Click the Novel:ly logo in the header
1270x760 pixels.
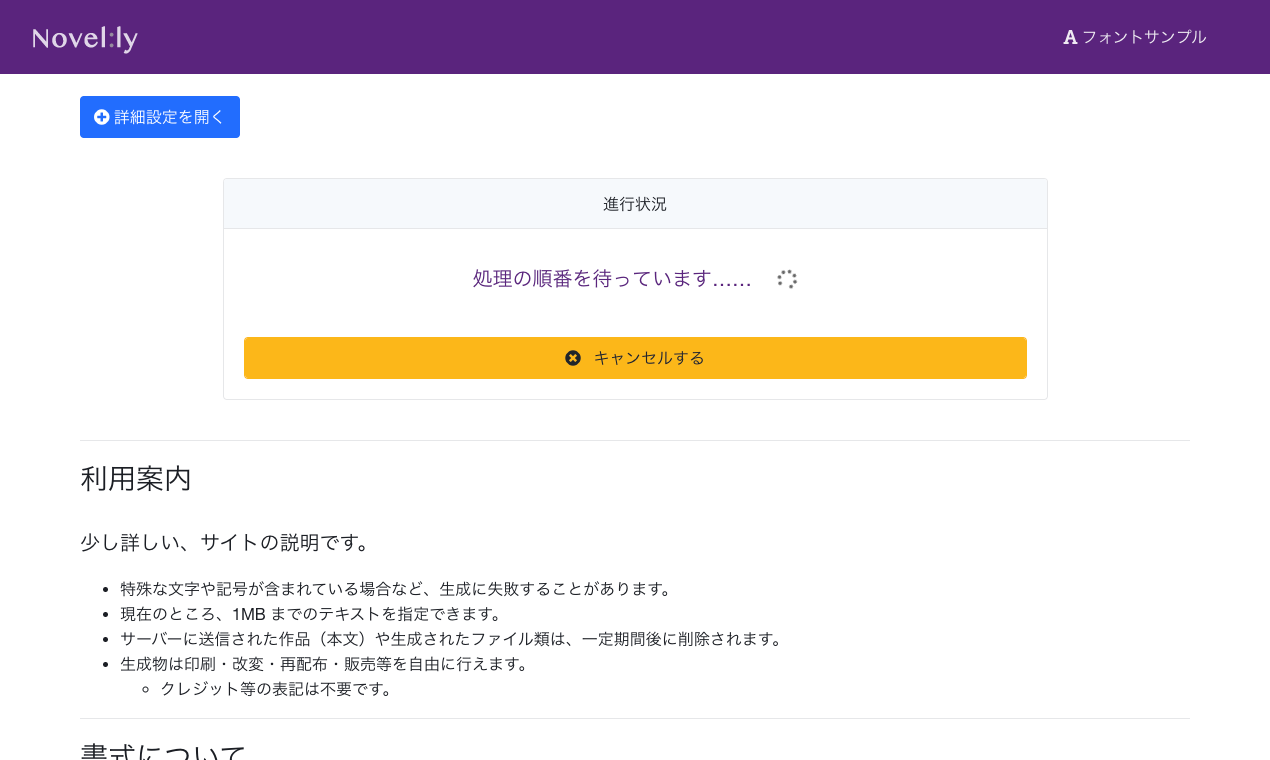coord(84,37)
